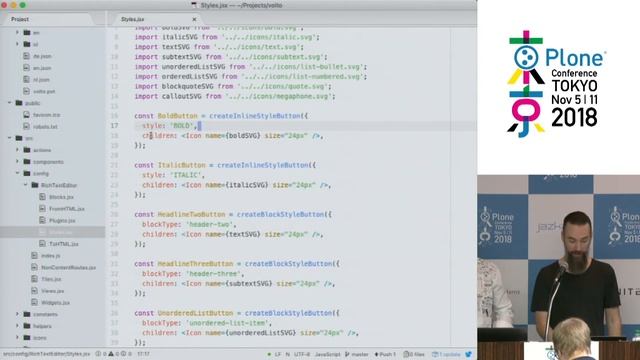Image resolution: width=640 pixels, height=360 pixels.
Task: Click the 'const HeadlineThreeButton' code line
Action: click(x=237, y=264)
